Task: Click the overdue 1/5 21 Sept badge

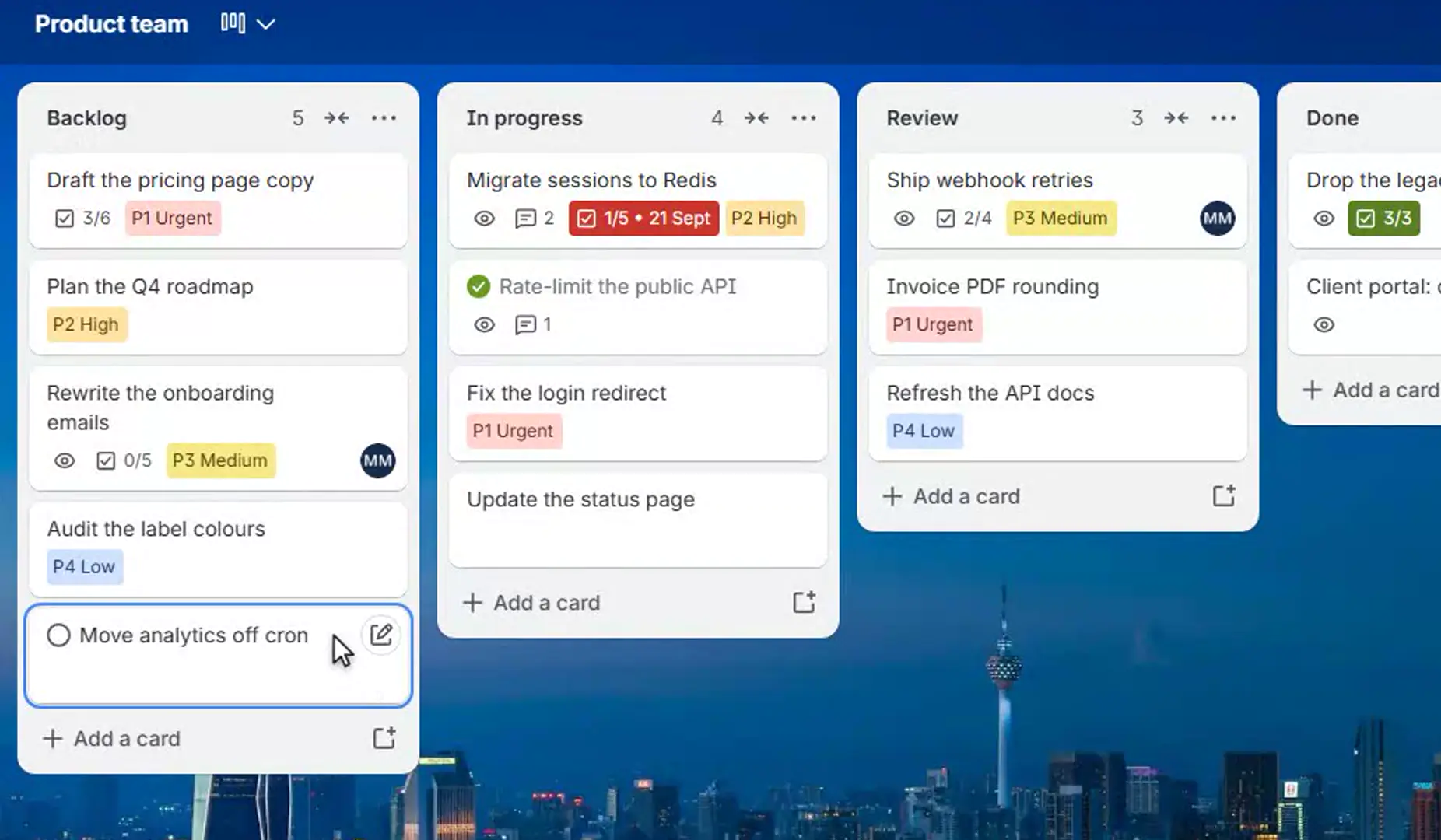Action: click(x=643, y=219)
